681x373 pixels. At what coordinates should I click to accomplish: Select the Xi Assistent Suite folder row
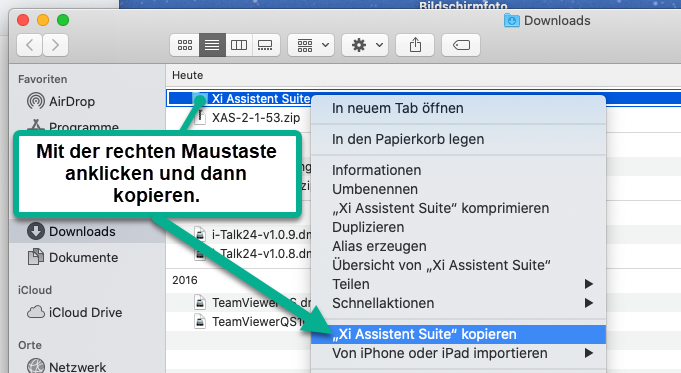[x=423, y=99]
